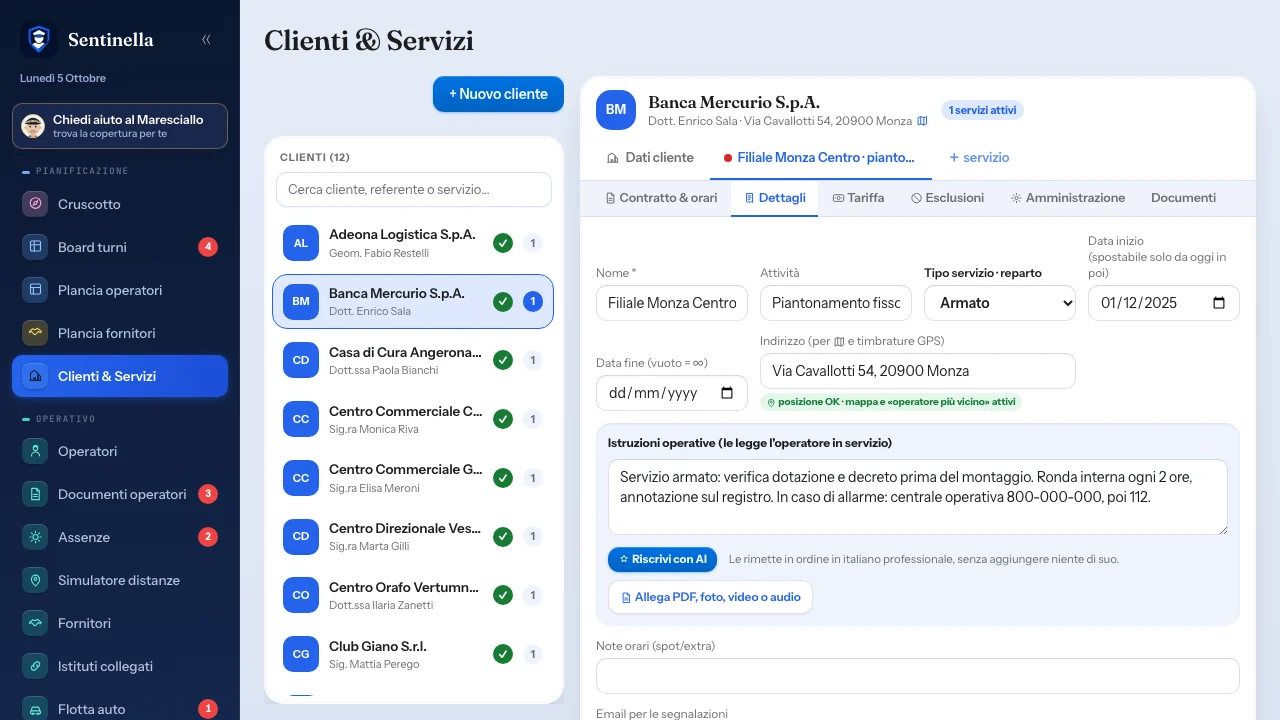The width and height of the screenshot is (1280, 720).
Task: Open the Esclusioni subtab
Action: pyautogui.click(x=947, y=198)
